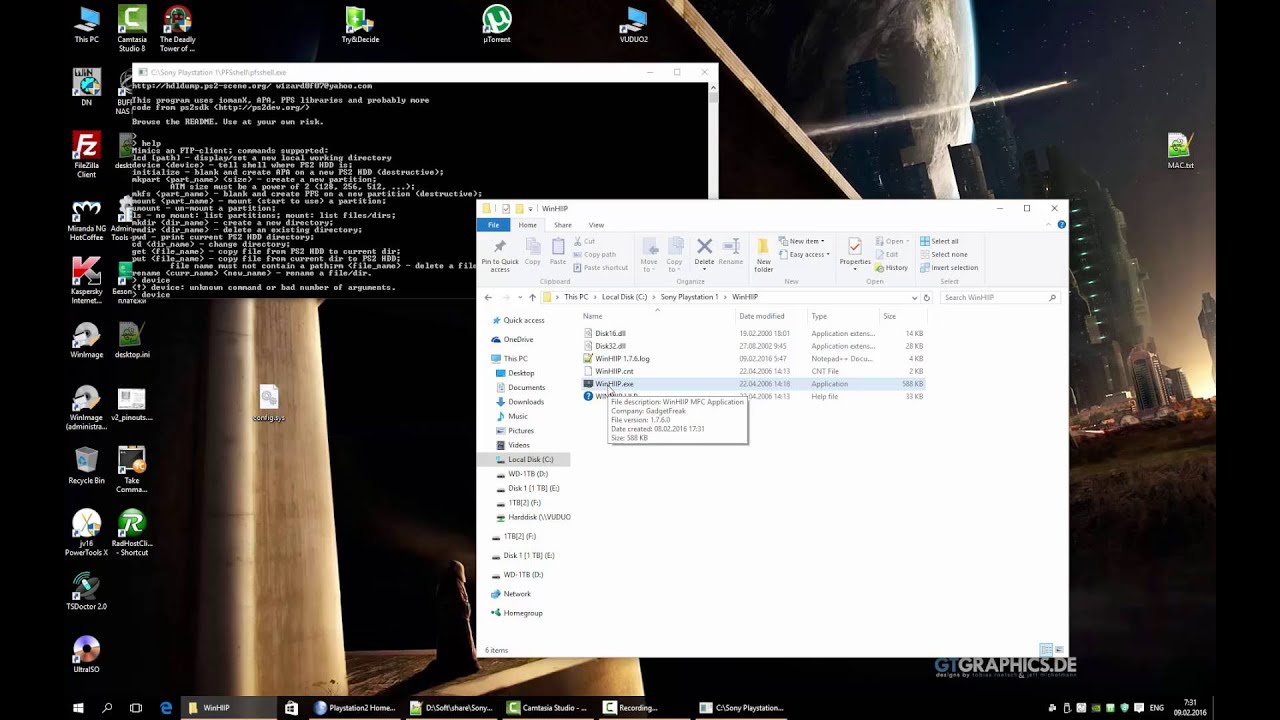This screenshot has height=720, width=1280.
Task: Open the address bar history dropdown
Action: point(914,297)
